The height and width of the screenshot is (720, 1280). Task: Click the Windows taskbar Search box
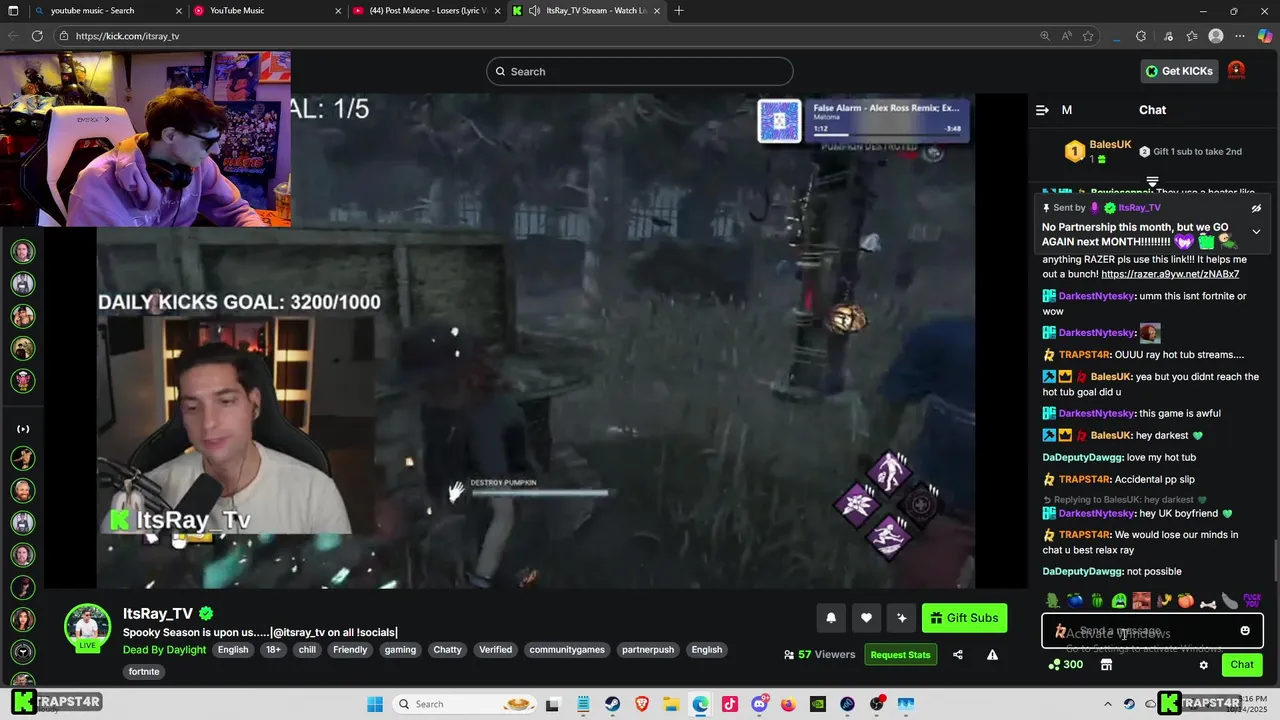coord(463,704)
